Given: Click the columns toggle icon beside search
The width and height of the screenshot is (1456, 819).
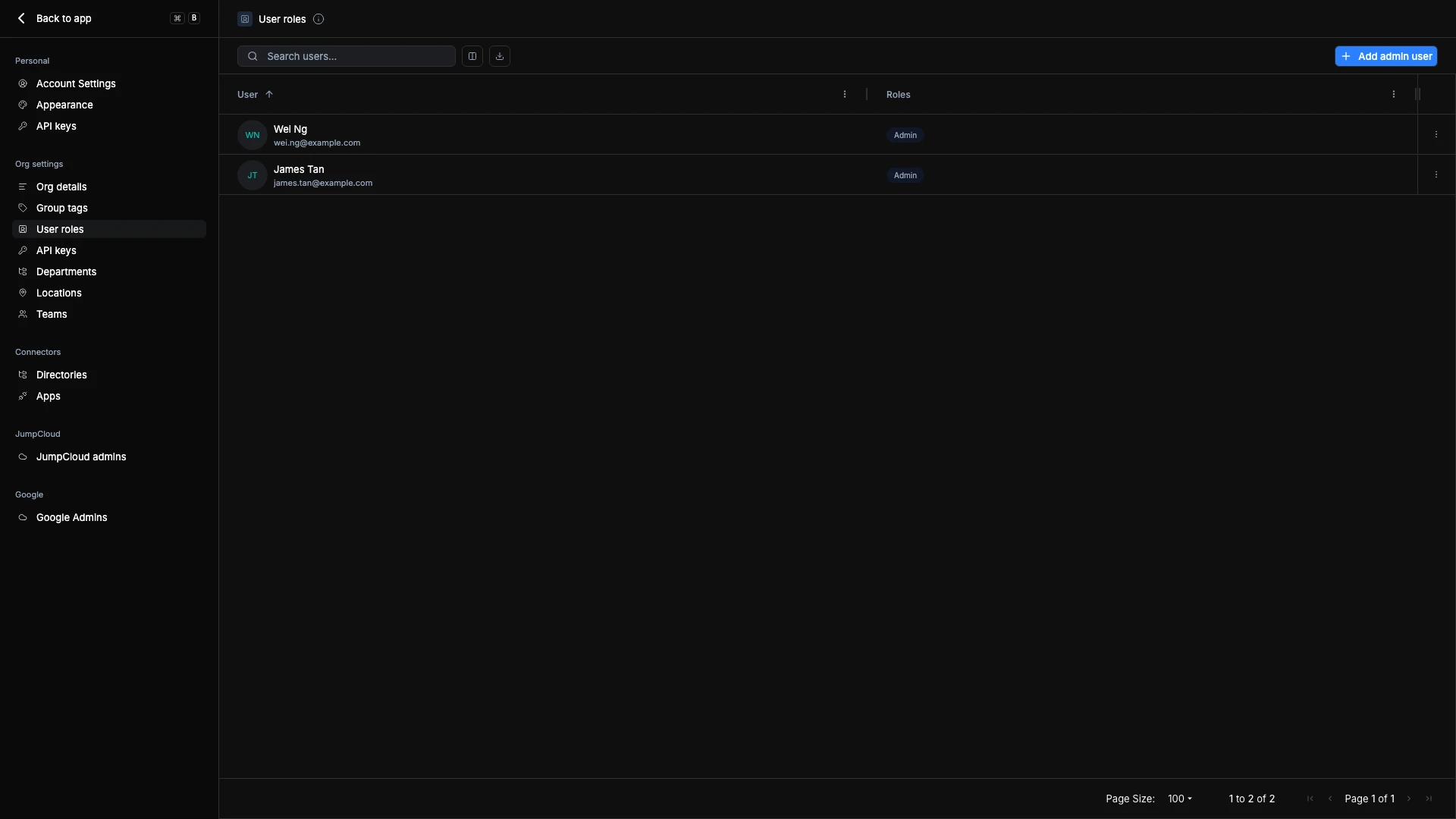Looking at the screenshot, I should (472, 56).
